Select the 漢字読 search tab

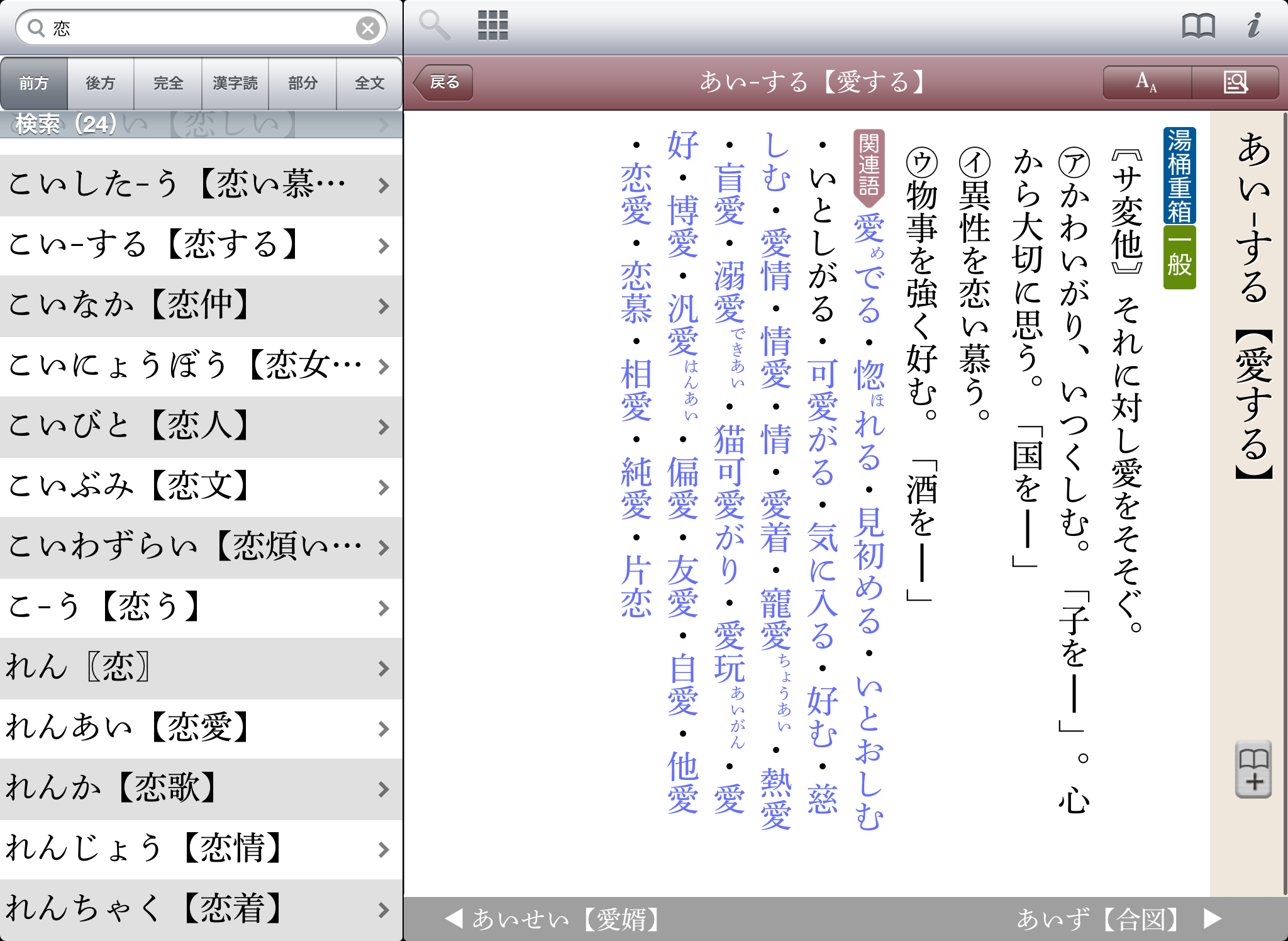pyautogui.click(x=235, y=83)
